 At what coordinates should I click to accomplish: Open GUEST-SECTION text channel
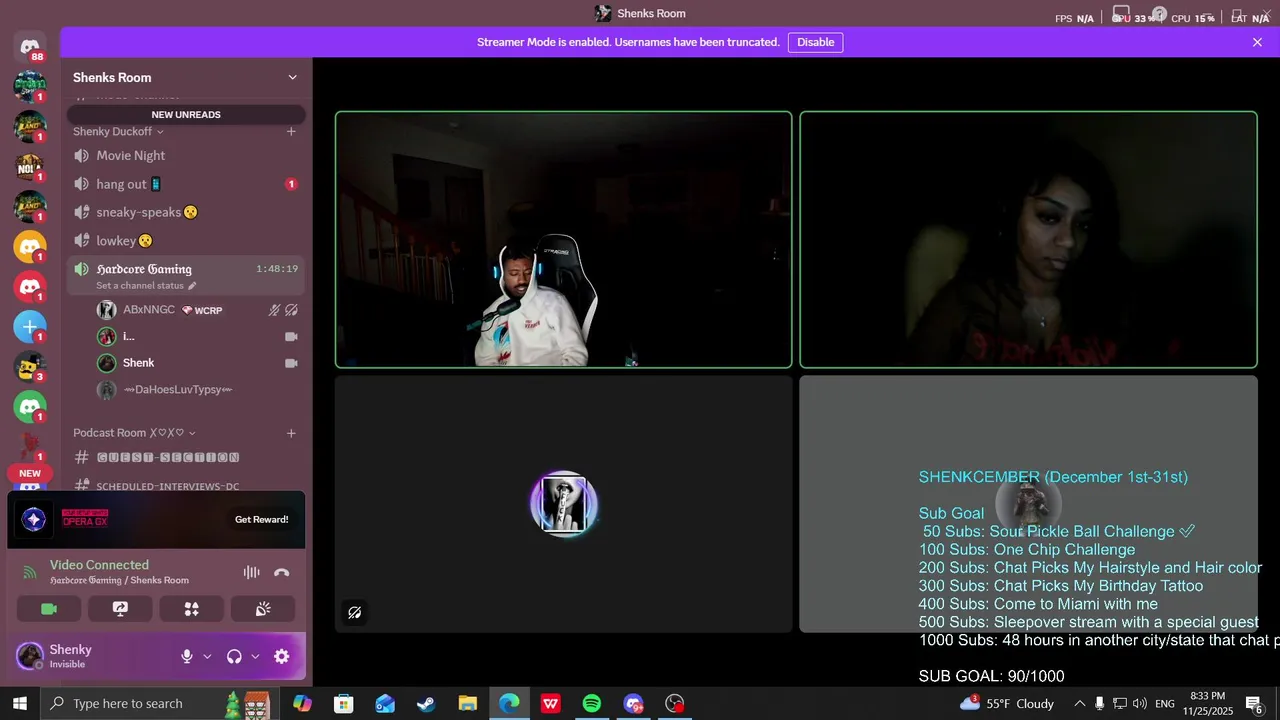pos(186,458)
